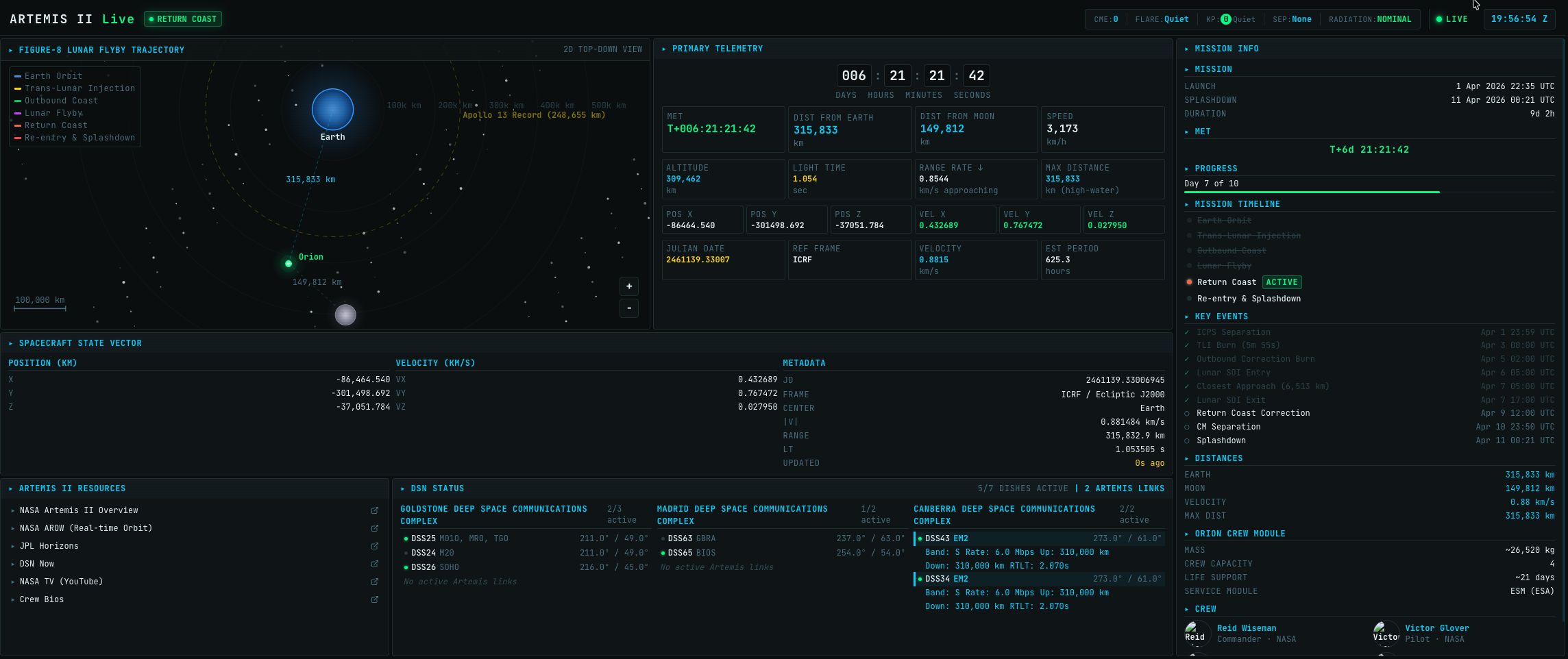This screenshot has height=659, width=1568.
Task: Click the green LIVE indicator dot
Action: (x=1439, y=19)
